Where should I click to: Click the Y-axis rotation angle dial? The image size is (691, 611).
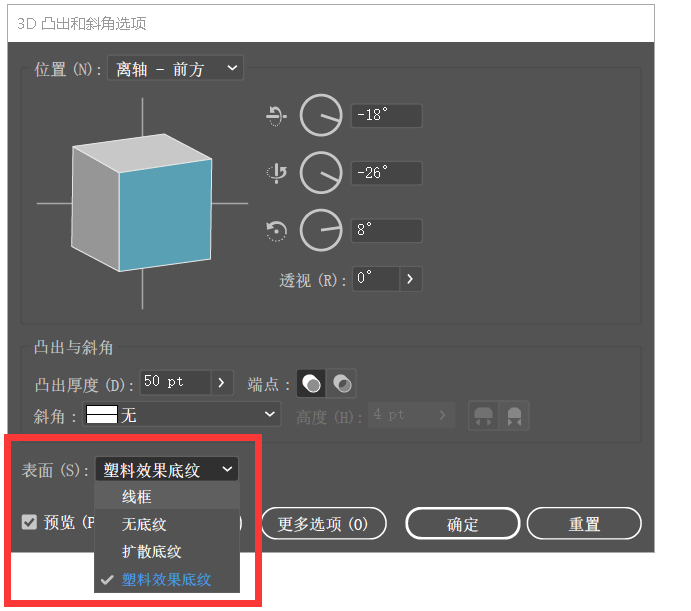[321, 172]
